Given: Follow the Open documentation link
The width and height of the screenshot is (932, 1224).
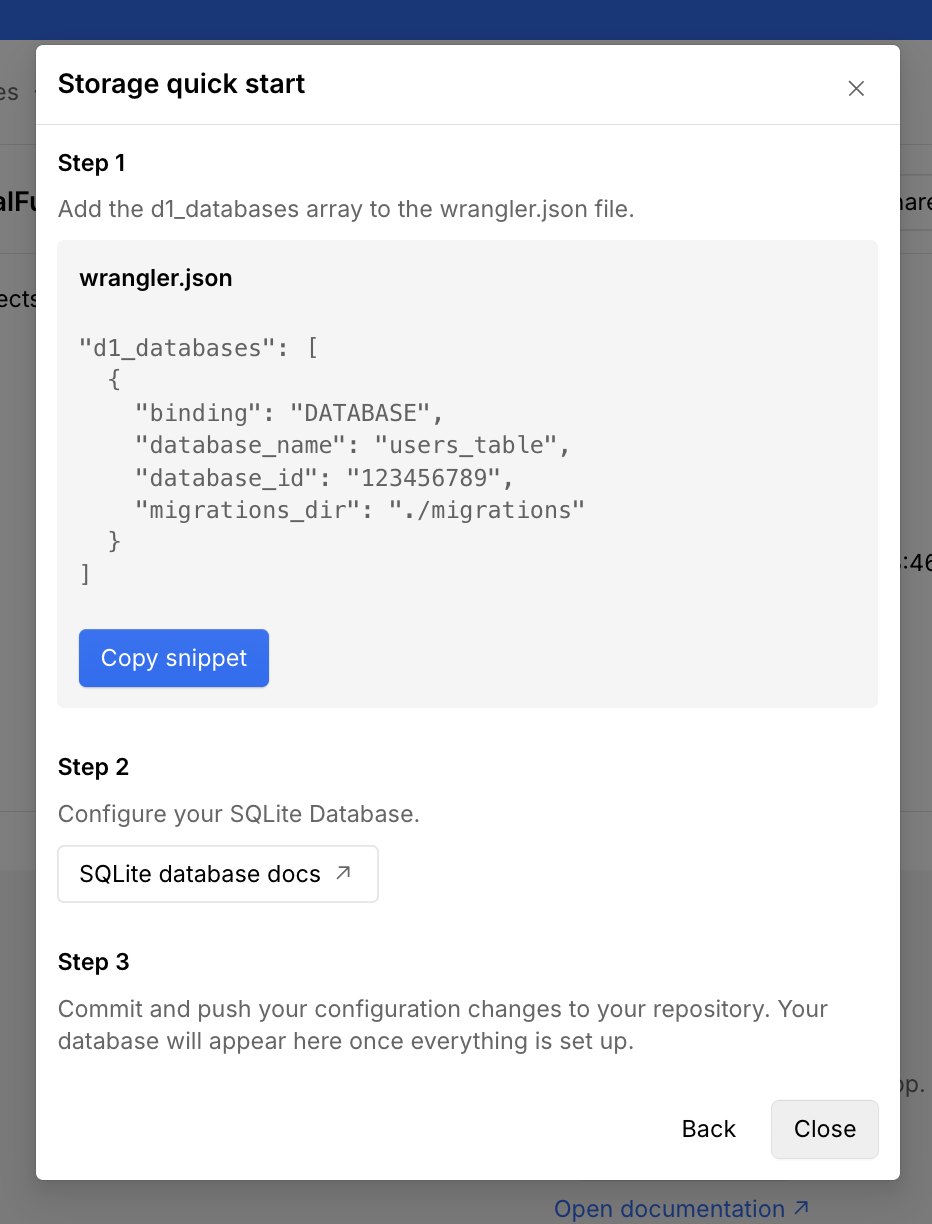Looking at the screenshot, I should (670, 1208).
